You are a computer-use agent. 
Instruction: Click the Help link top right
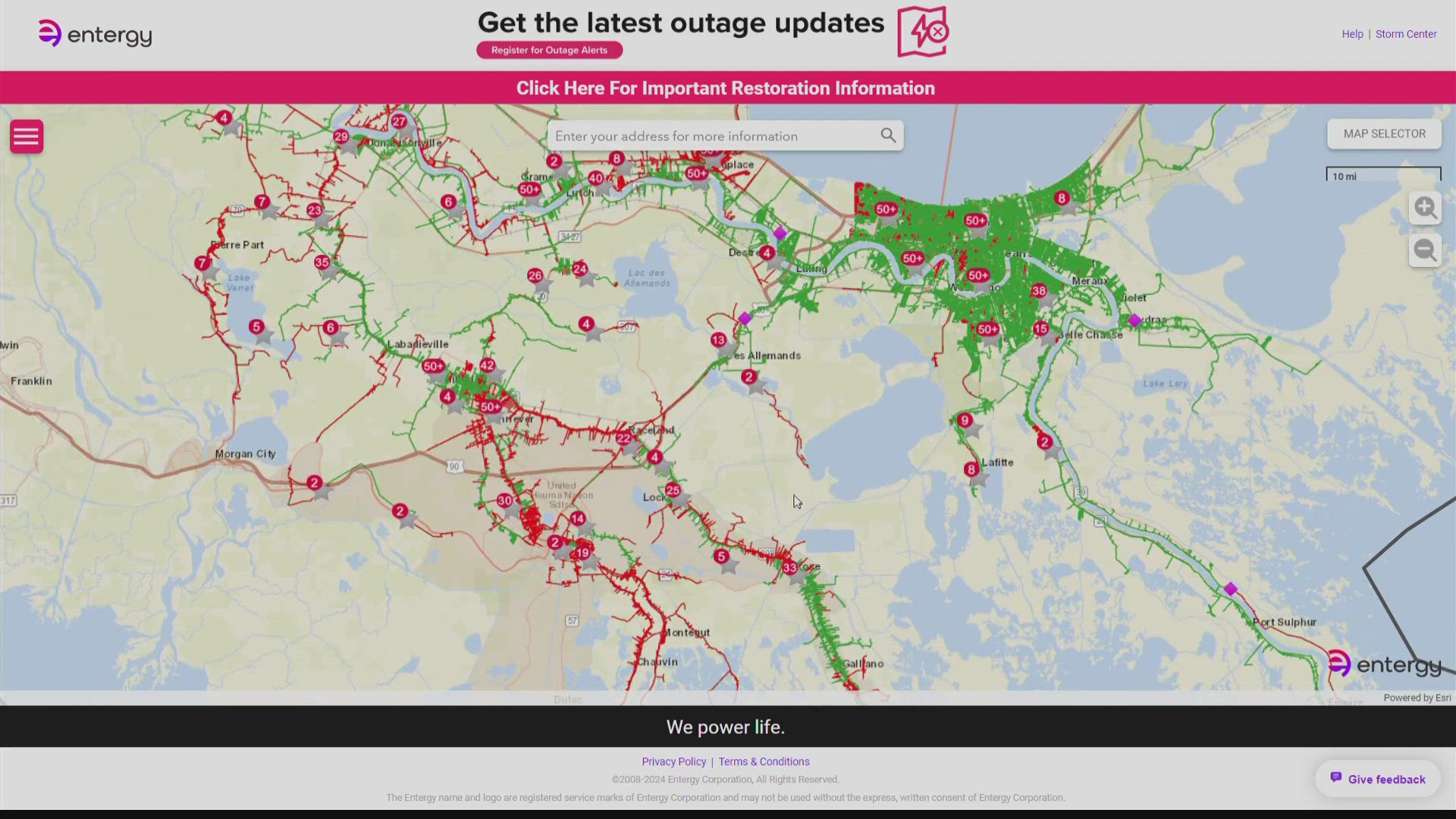click(1351, 33)
